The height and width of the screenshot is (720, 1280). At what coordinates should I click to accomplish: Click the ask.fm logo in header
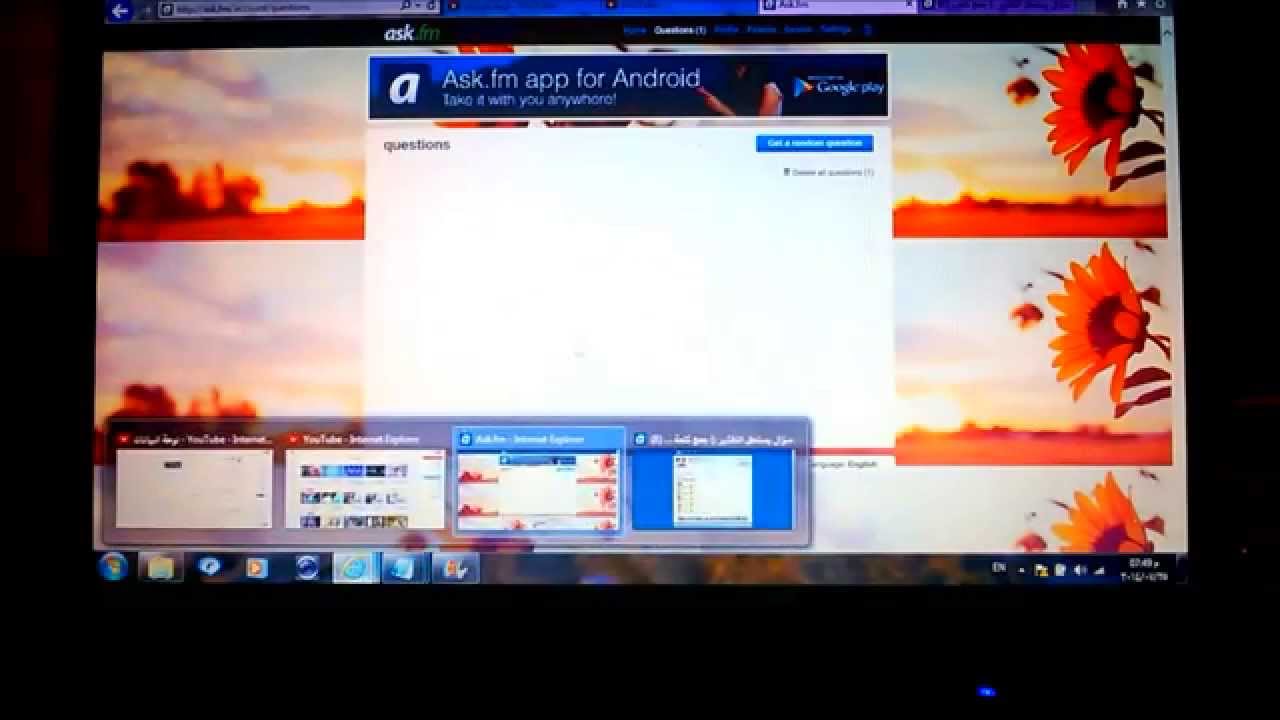[412, 32]
